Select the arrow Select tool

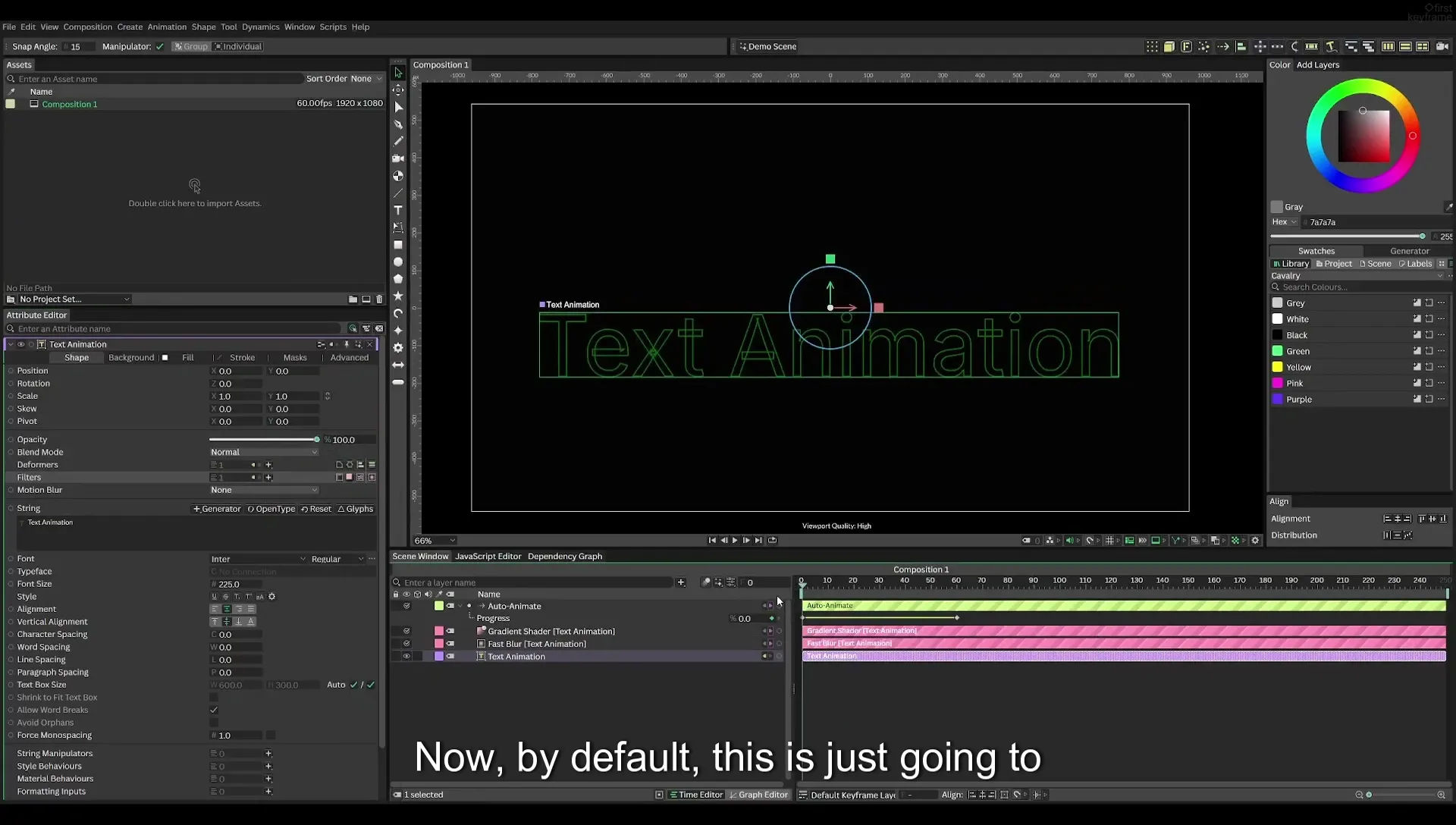(x=398, y=73)
